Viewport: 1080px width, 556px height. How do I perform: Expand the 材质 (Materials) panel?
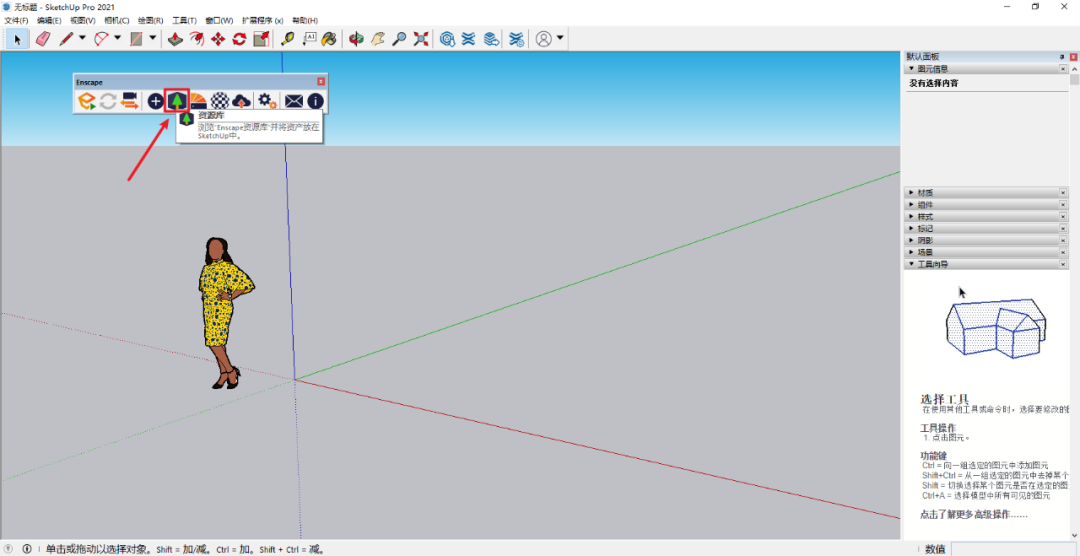click(926, 192)
